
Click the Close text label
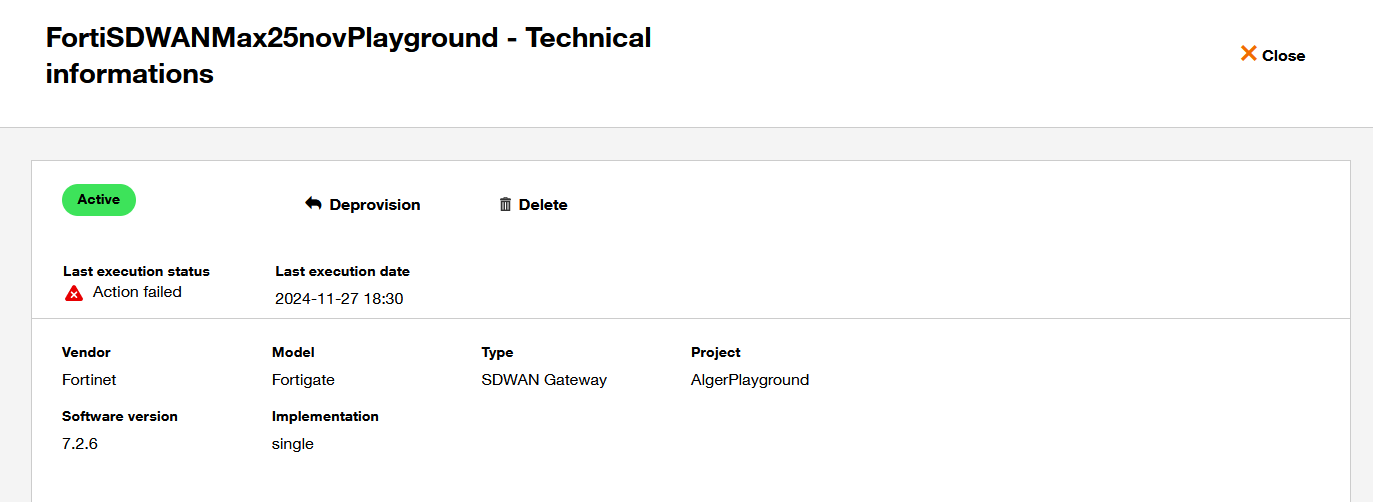pos(1283,56)
